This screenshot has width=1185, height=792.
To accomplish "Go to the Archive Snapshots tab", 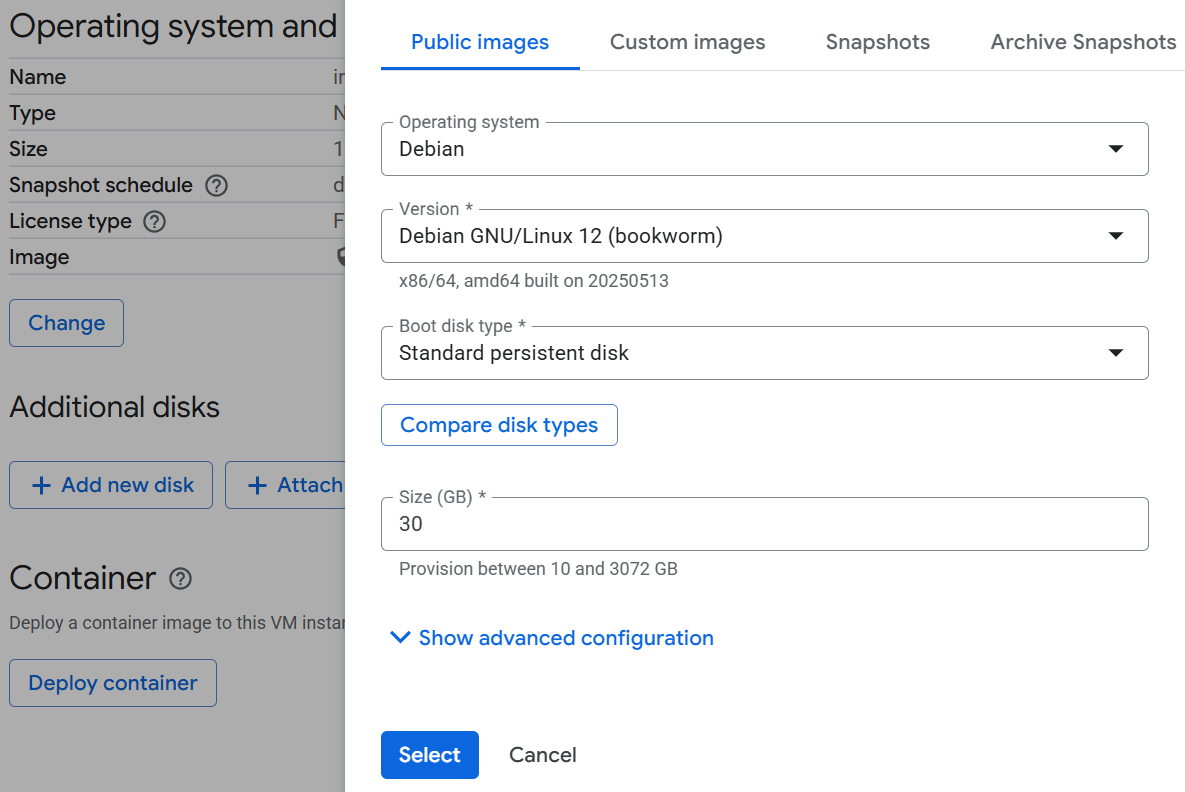I will 1082,42.
